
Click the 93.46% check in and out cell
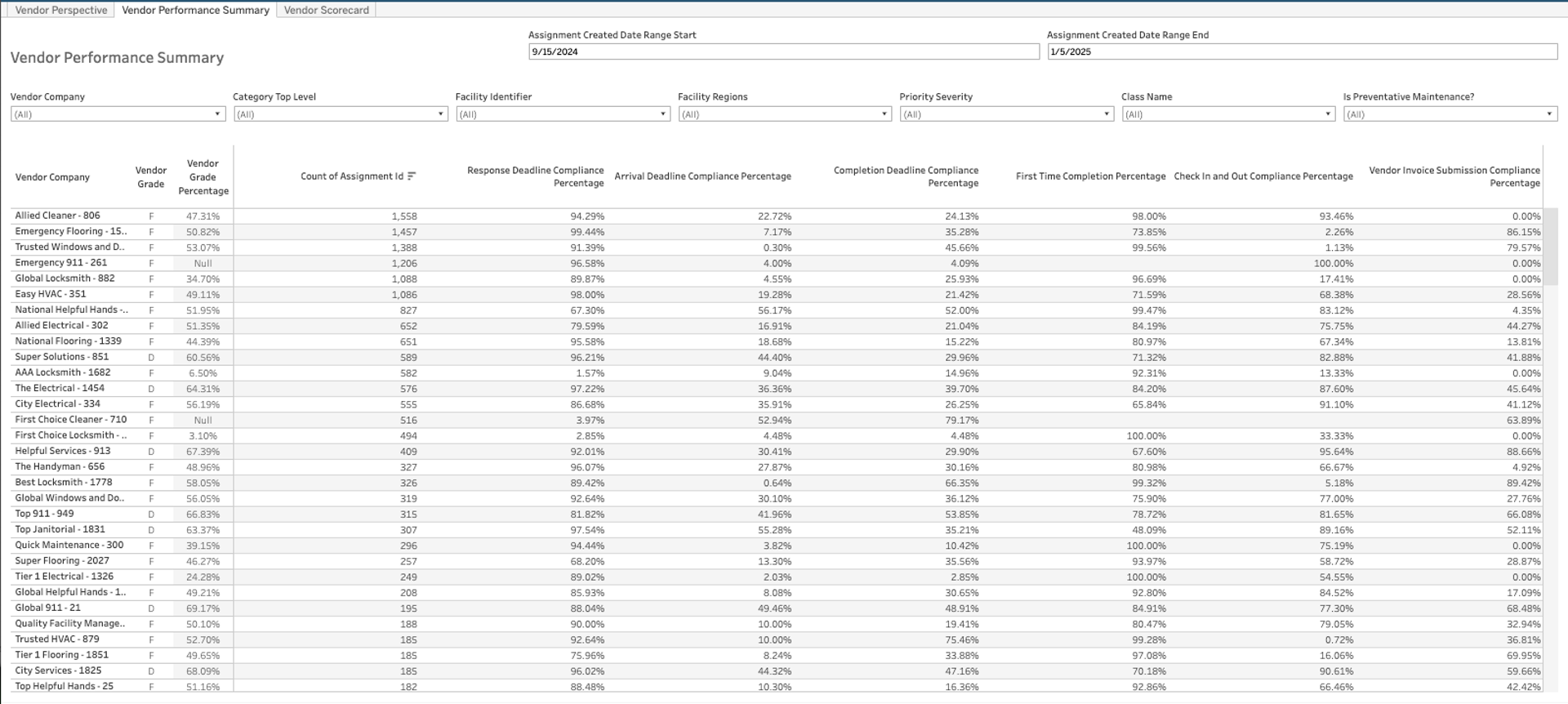(x=1336, y=216)
